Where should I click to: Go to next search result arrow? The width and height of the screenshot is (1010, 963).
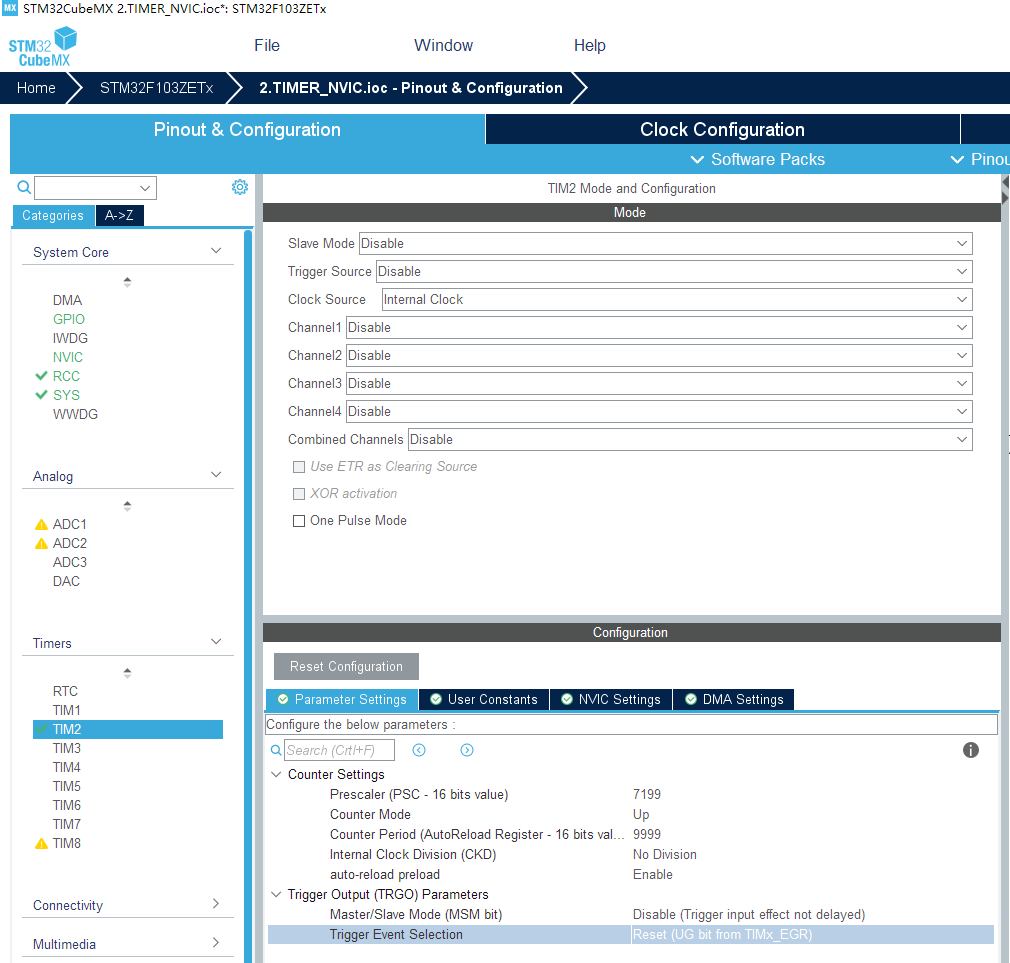click(x=467, y=750)
